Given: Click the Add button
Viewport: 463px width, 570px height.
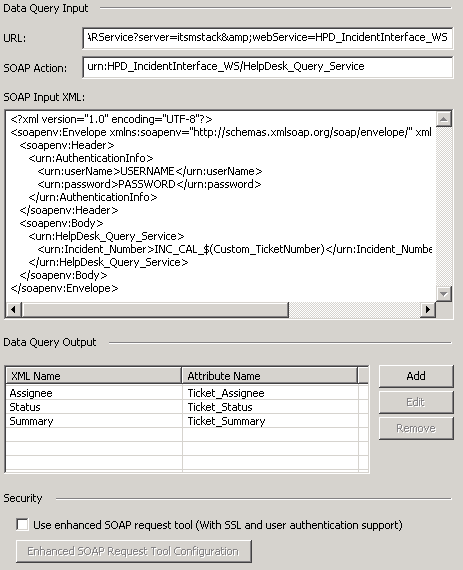Looking at the screenshot, I should pyautogui.click(x=416, y=376).
